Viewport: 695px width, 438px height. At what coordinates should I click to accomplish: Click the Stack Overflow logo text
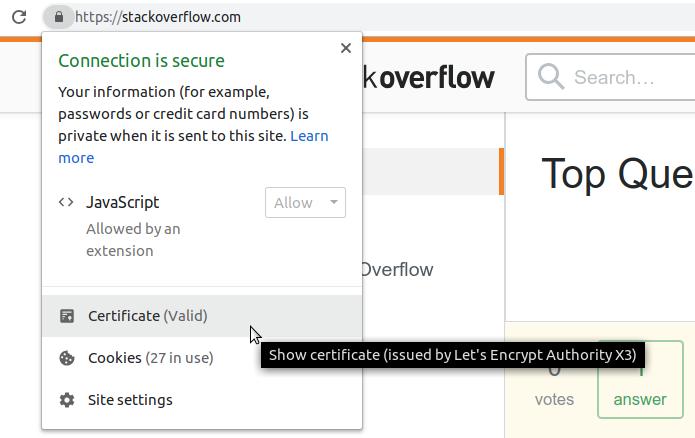429,78
